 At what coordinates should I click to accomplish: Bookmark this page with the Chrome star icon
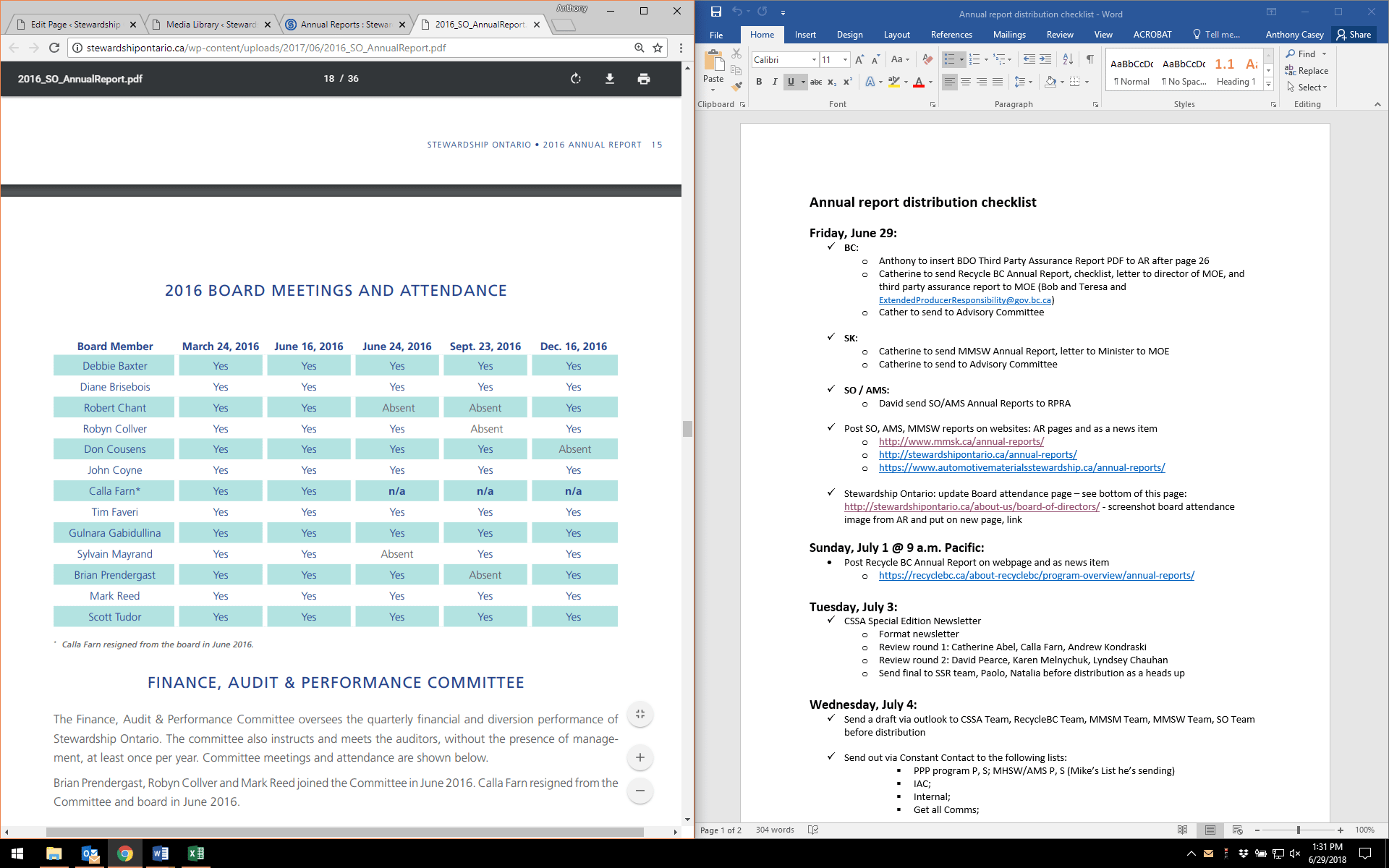click(658, 48)
